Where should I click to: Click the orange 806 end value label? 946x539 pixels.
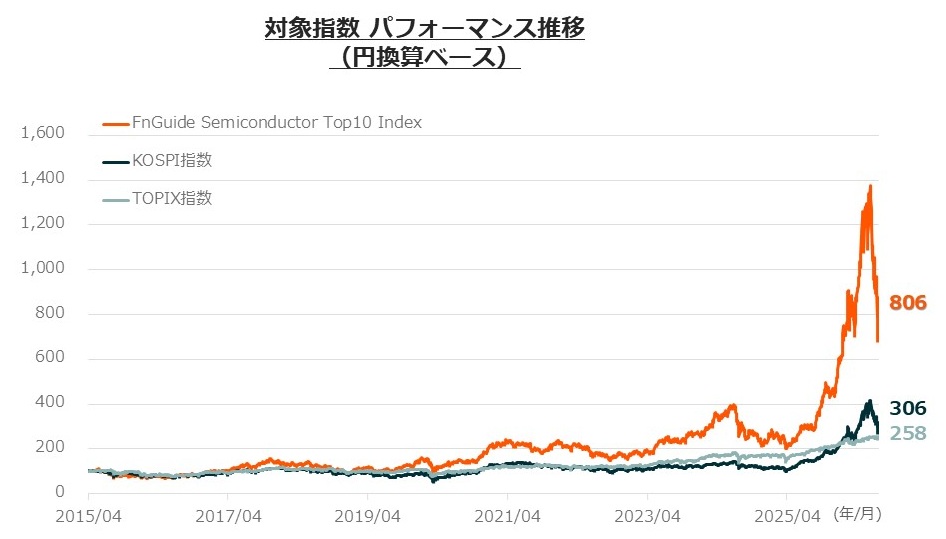coord(908,302)
